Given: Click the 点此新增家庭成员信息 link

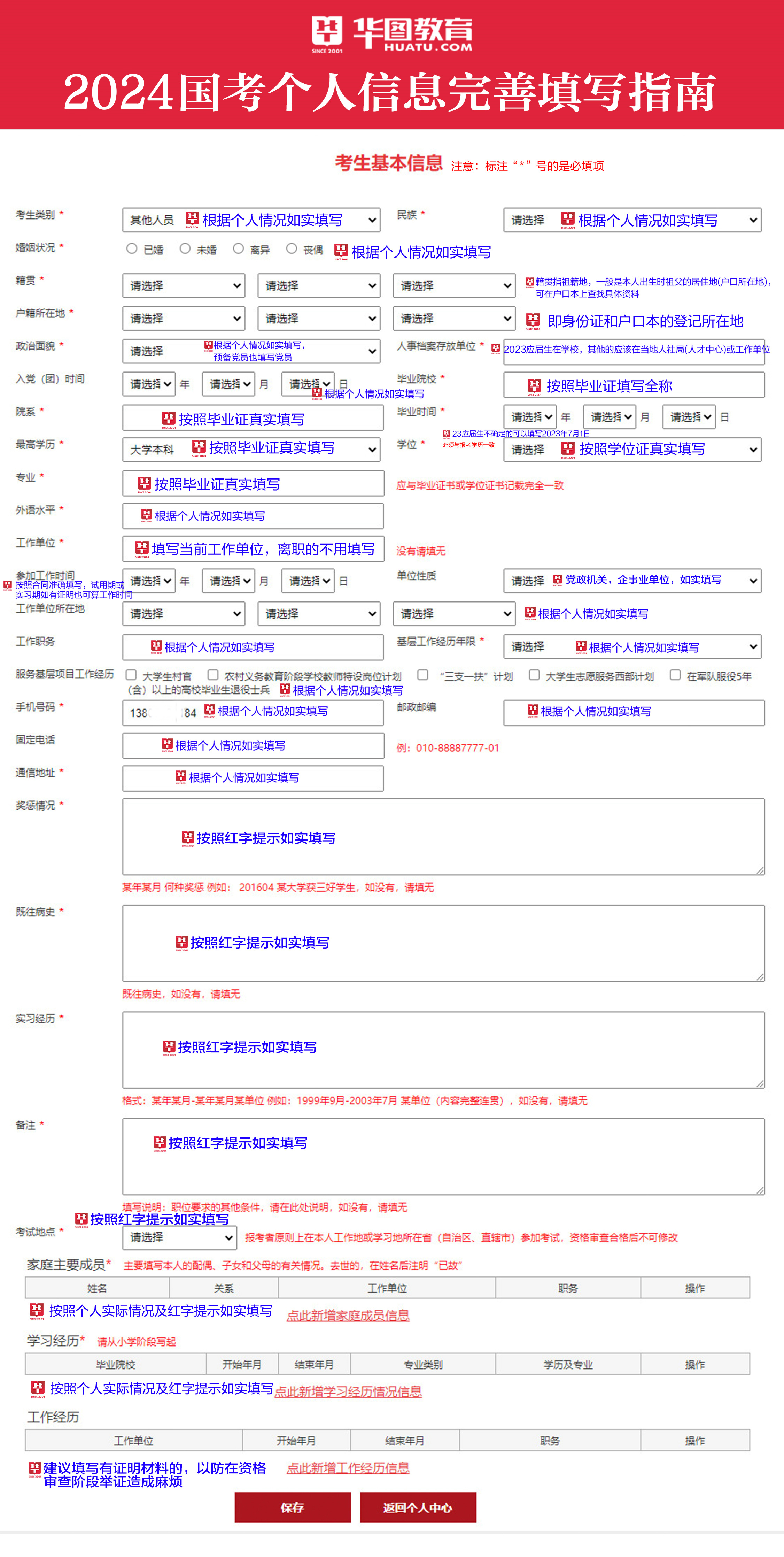Looking at the screenshot, I should coord(348,1315).
